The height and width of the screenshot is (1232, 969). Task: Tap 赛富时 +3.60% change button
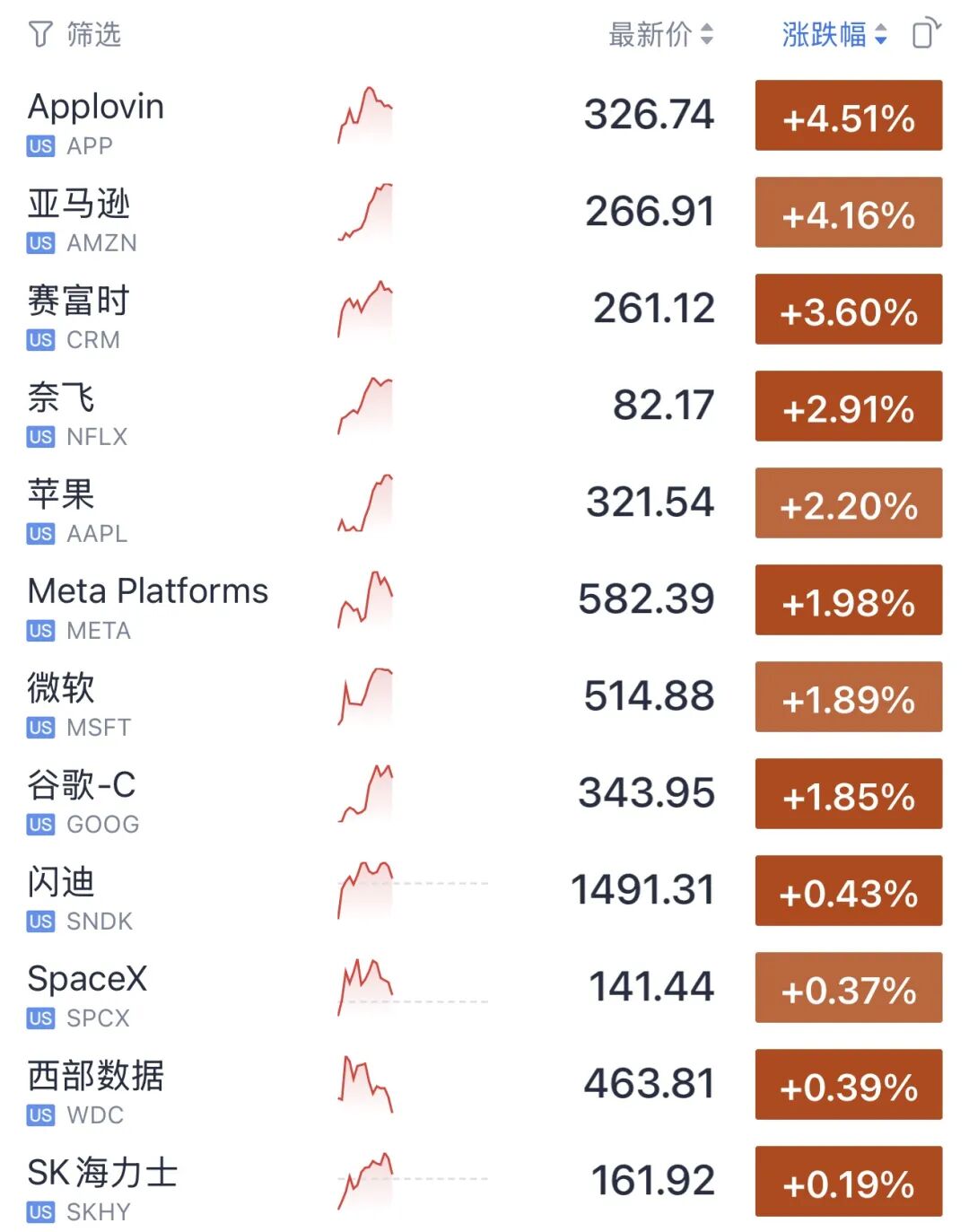click(x=849, y=309)
